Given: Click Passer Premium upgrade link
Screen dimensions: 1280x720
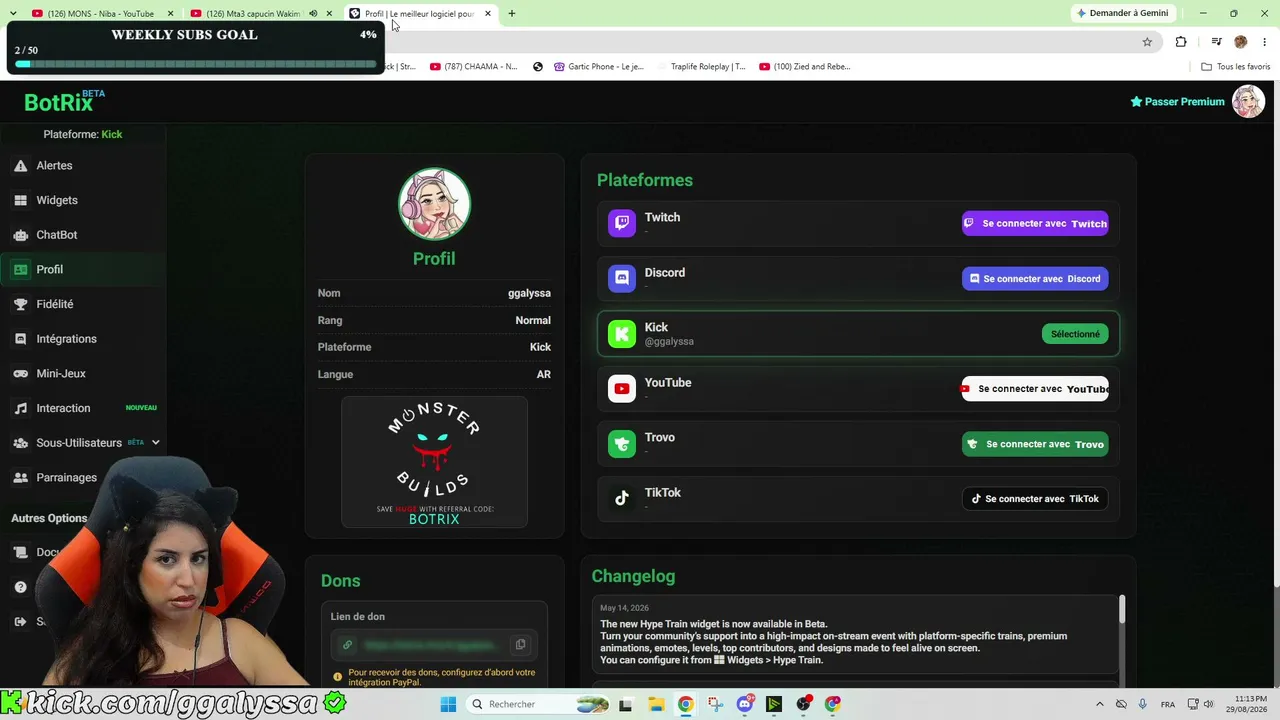Looking at the screenshot, I should [1177, 102].
